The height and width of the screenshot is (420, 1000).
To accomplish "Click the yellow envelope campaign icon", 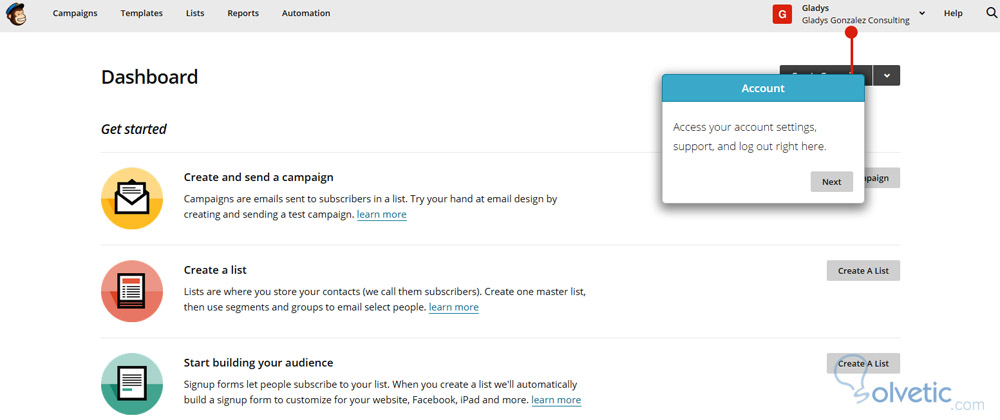I will (x=132, y=198).
